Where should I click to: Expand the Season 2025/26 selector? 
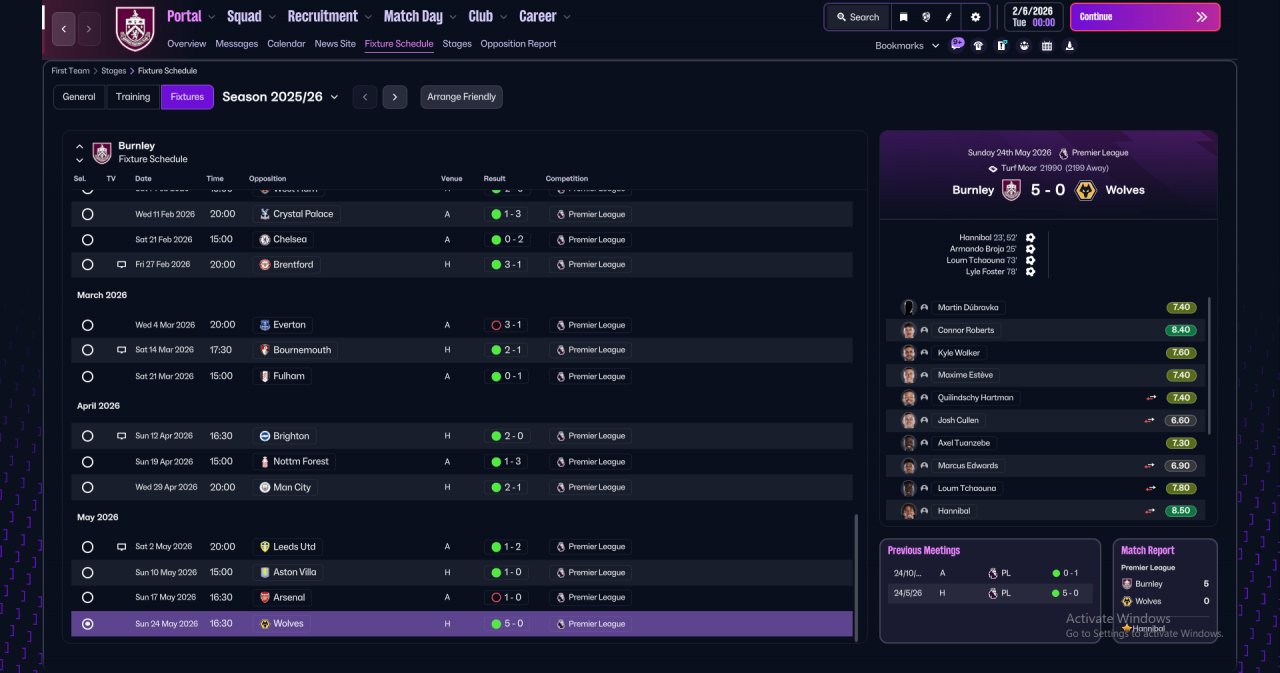coord(280,97)
